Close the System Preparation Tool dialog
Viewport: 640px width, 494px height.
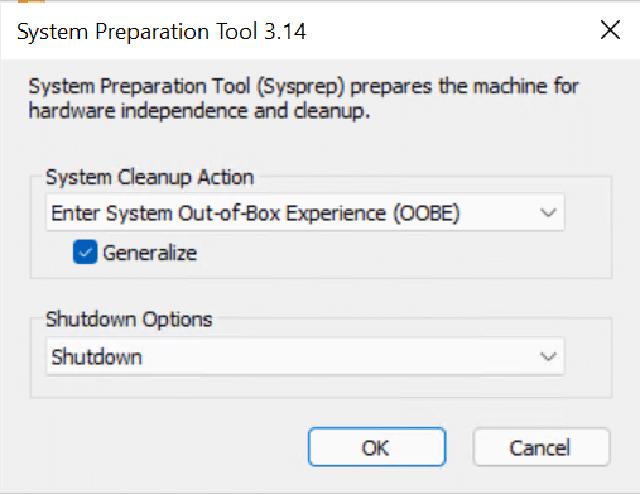tap(610, 31)
